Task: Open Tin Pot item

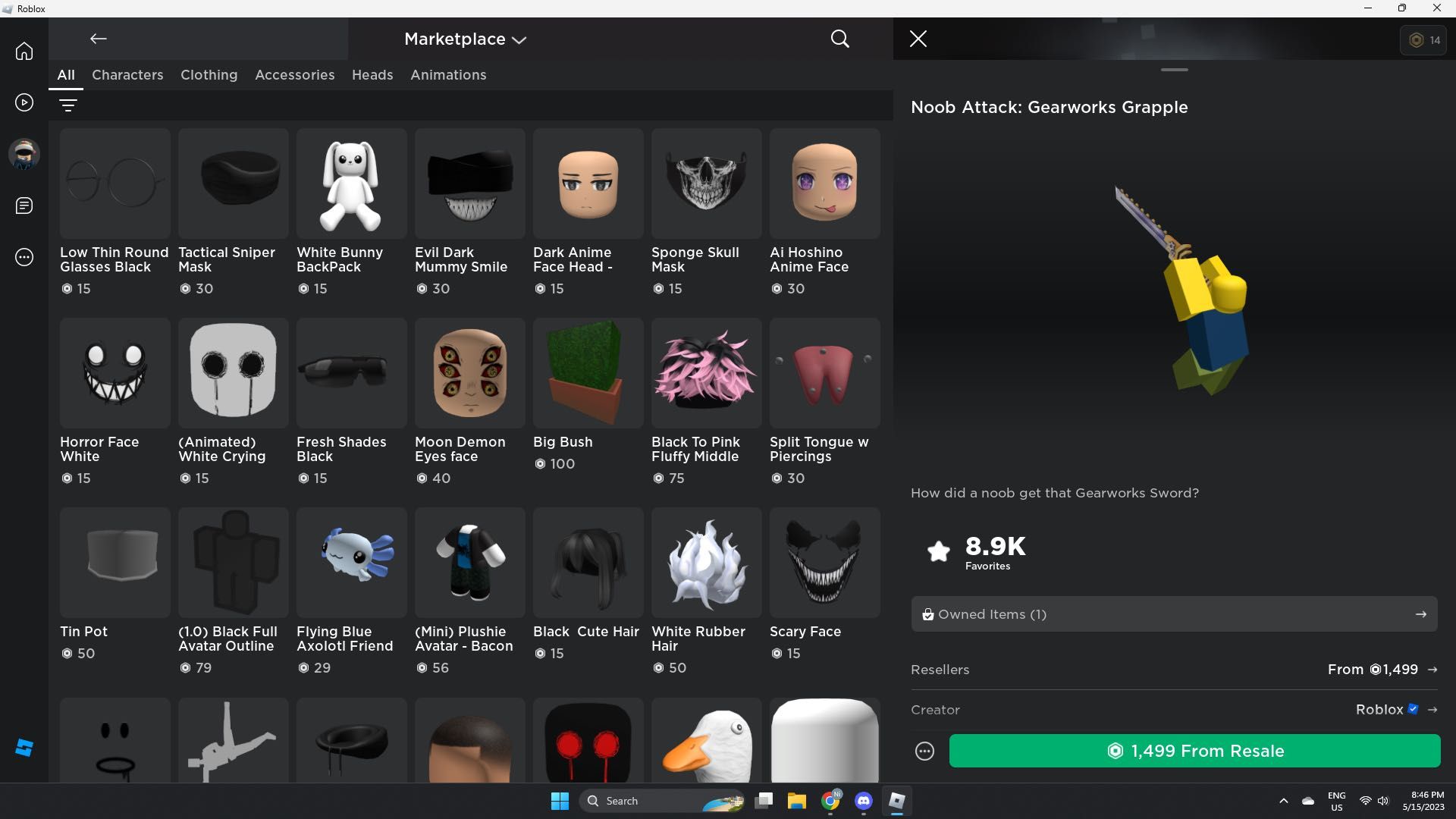Action: coord(115,585)
